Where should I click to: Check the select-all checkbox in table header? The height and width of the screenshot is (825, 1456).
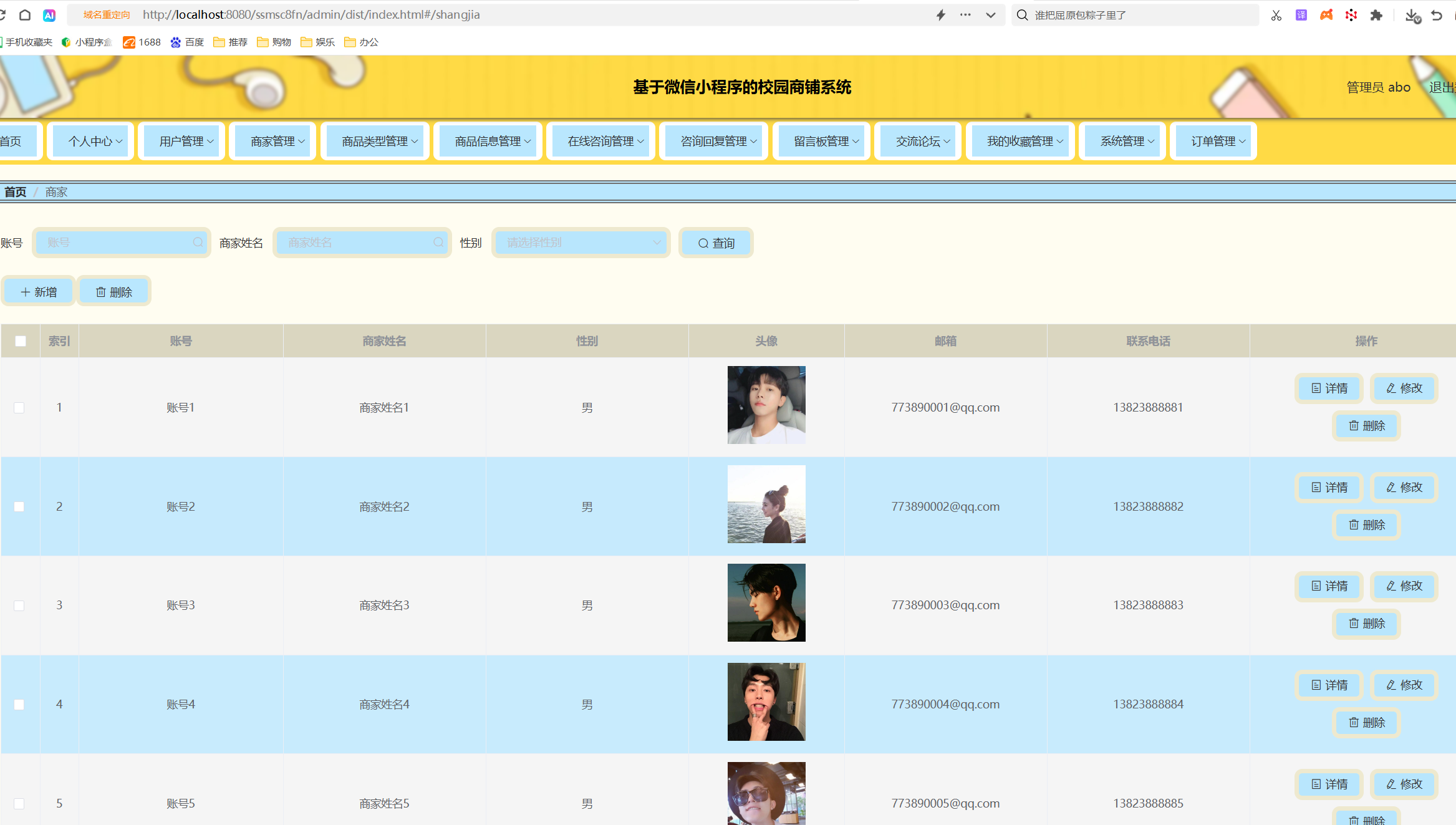[21, 341]
